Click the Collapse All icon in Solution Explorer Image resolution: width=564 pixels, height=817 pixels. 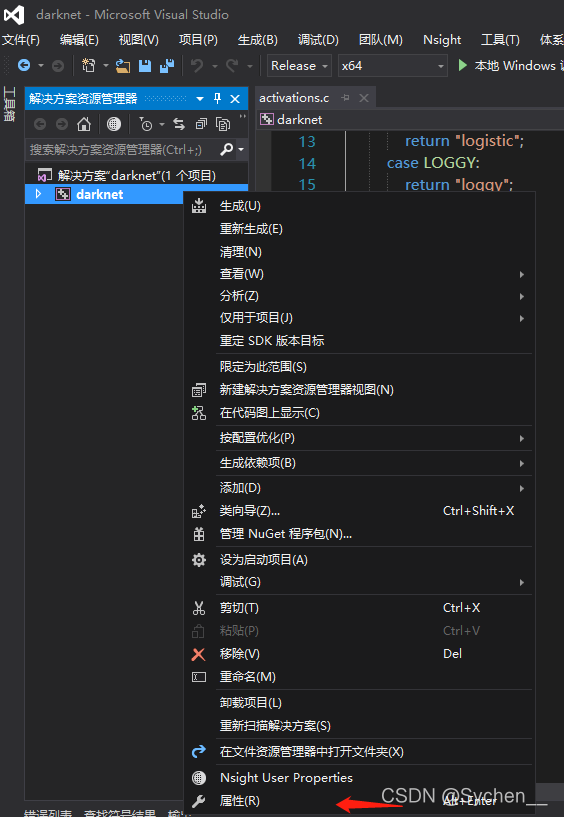click(x=201, y=124)
